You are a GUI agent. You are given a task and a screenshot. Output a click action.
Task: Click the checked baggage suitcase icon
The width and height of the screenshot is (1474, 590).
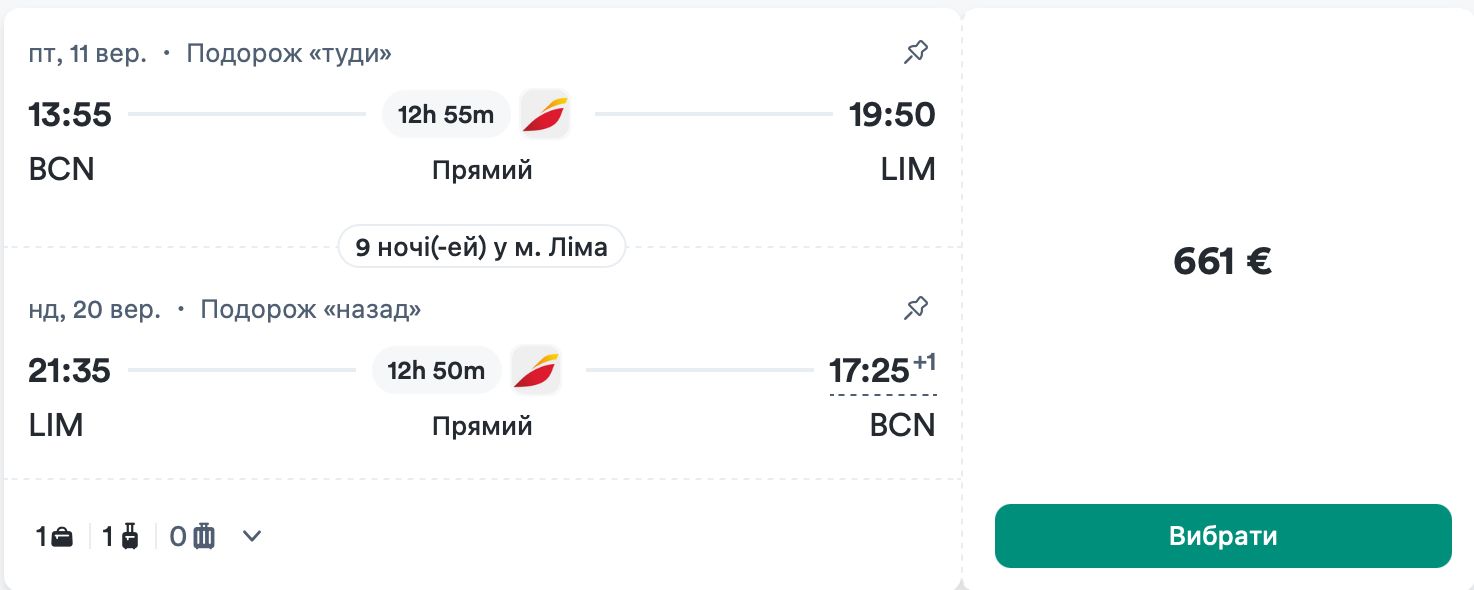coord(204,537)
